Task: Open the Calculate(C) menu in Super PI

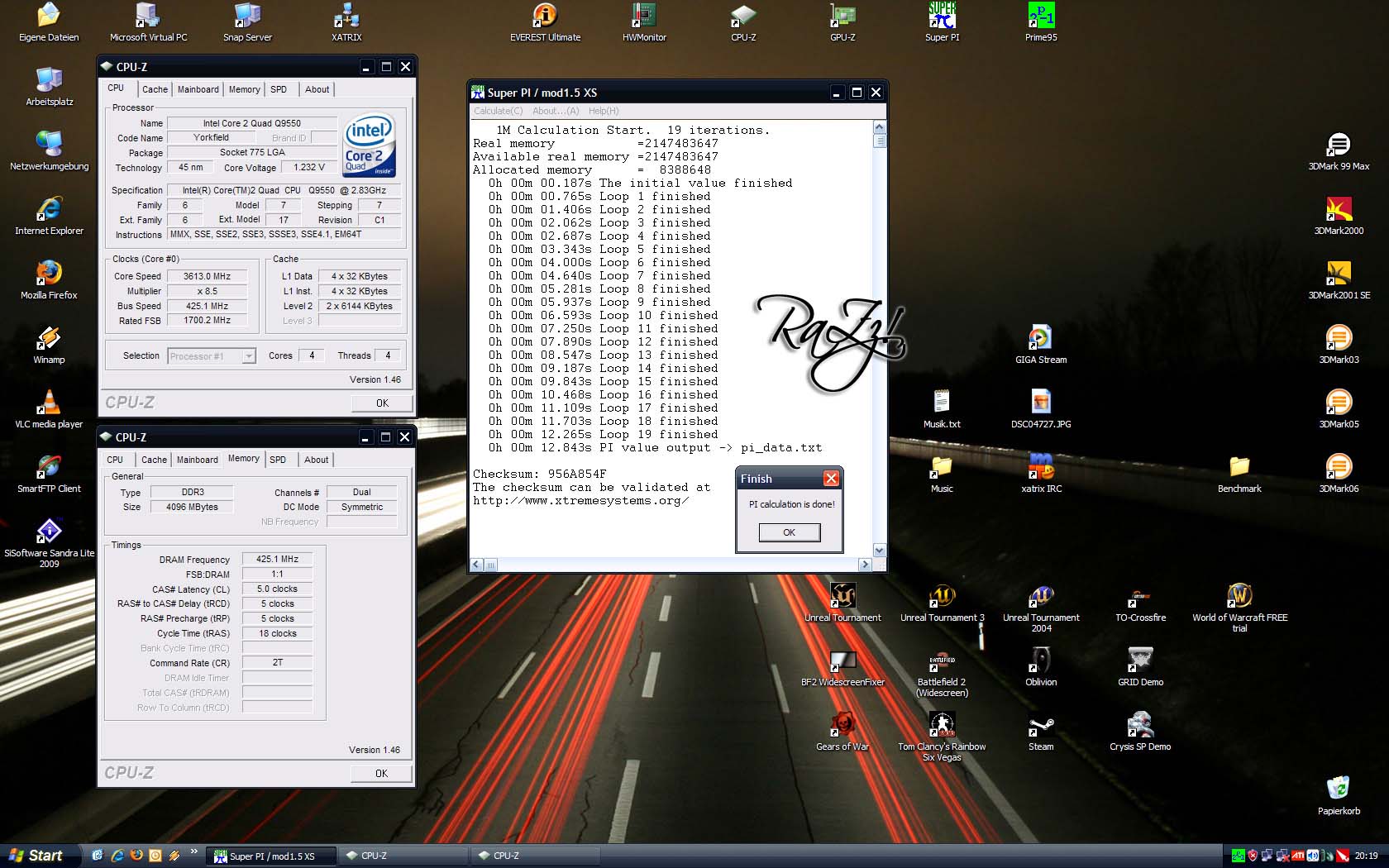Action: coord(498,111)
